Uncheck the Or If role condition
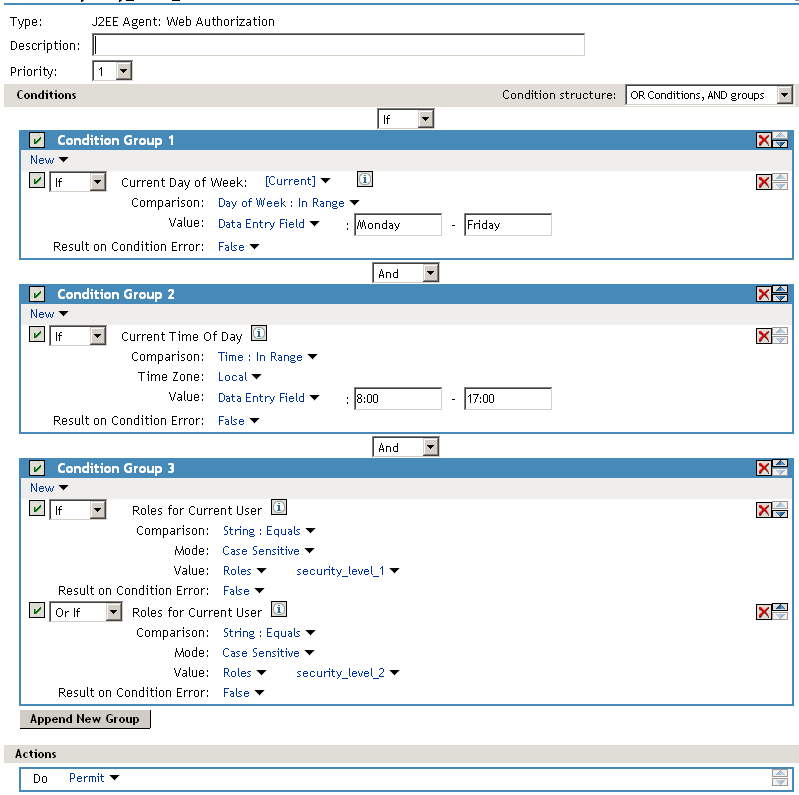The width and height of the screenshot is (799, 795). click(x=37, y=611)
